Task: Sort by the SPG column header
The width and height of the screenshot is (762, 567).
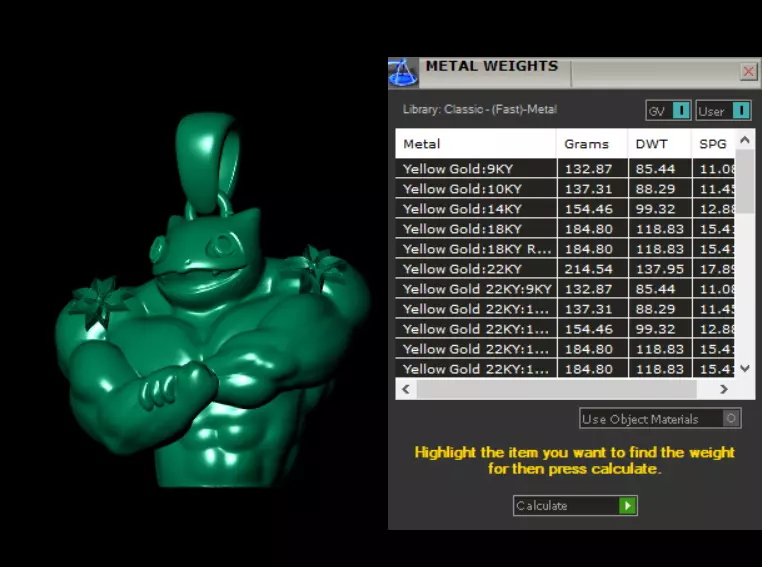Action: click(713, 144)
